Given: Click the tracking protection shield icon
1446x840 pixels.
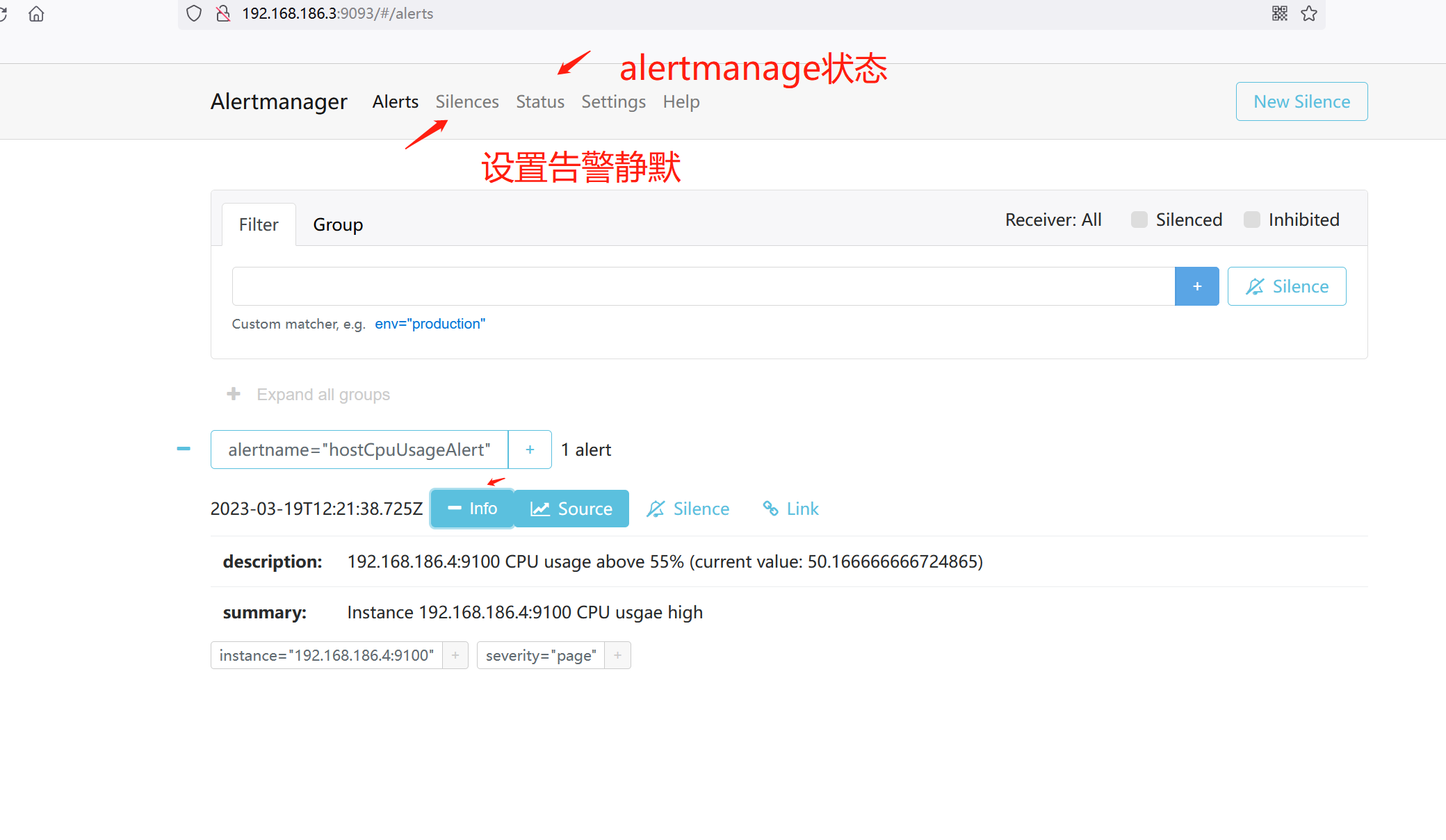Looking at the screenshot, I should pos(194,13).
